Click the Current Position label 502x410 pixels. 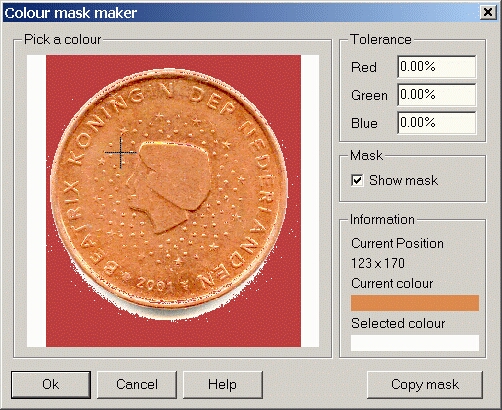coord(397,243)
